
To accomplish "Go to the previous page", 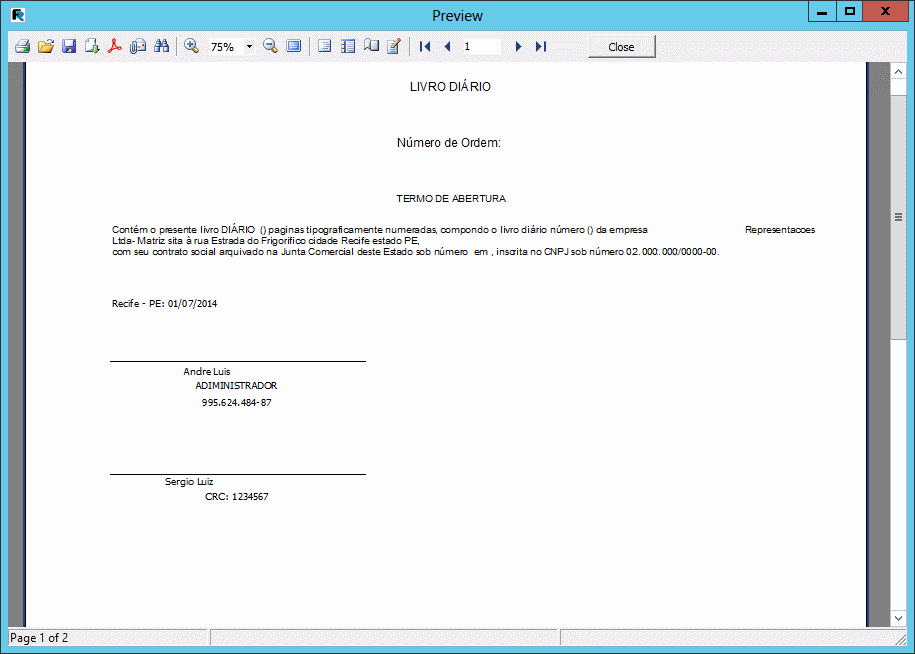I will pyautogui.click(x=448, y=46).
